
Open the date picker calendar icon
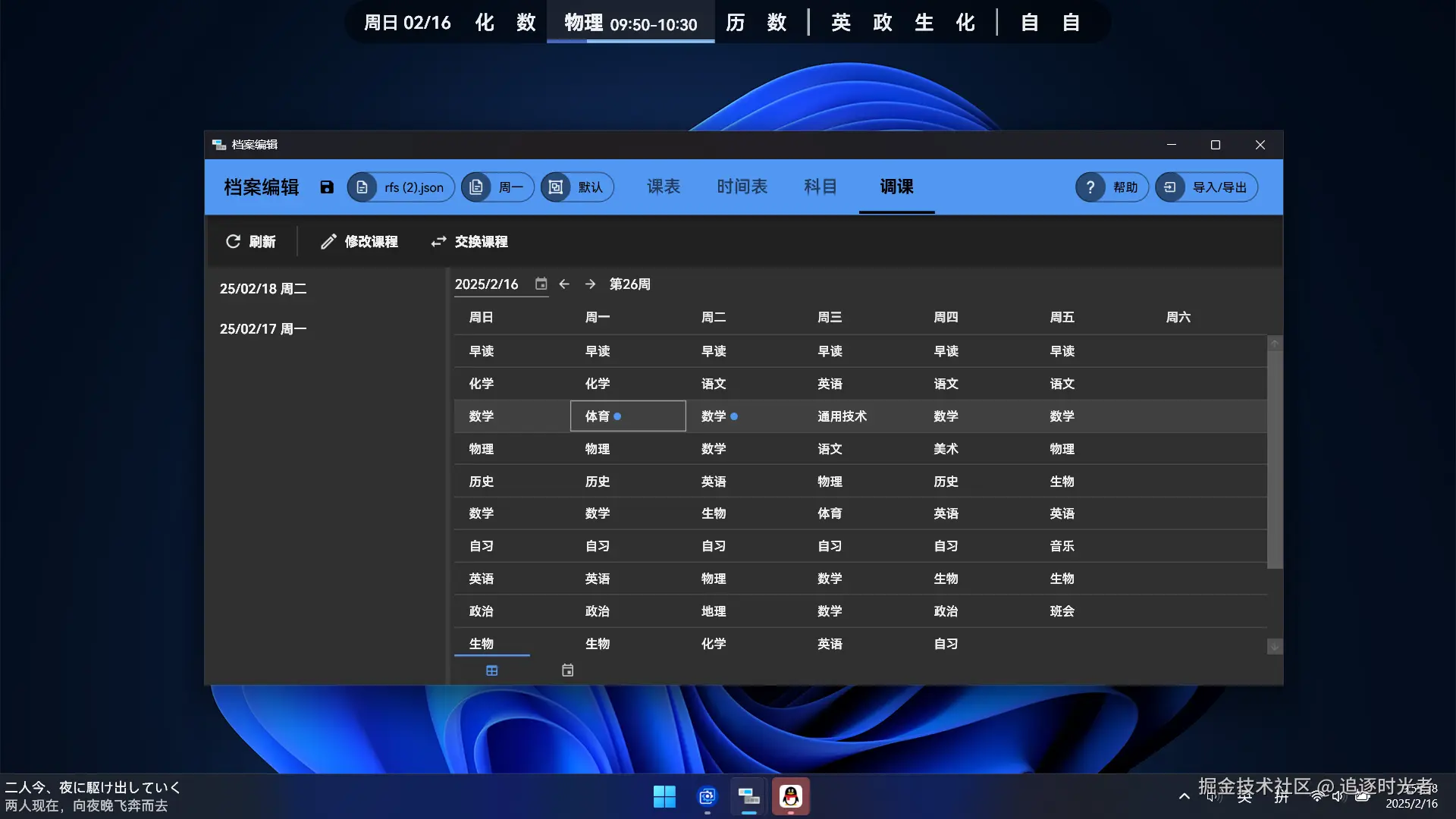(x=541, y=284)
